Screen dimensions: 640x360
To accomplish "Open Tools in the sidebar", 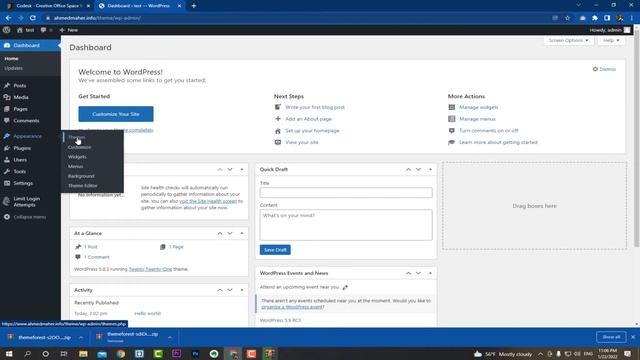I will pos(20,171).
